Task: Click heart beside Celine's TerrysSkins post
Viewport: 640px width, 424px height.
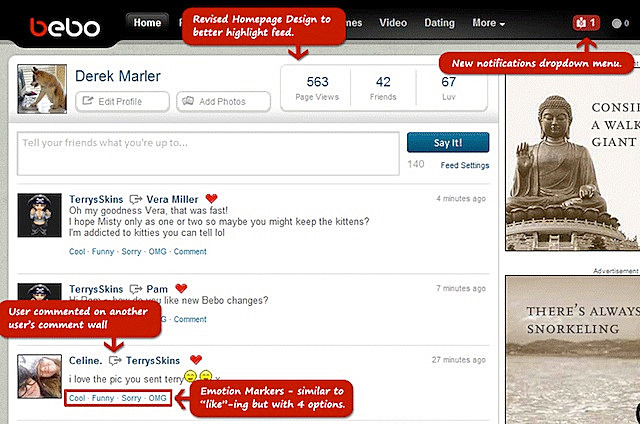Action: coord(196,360)
